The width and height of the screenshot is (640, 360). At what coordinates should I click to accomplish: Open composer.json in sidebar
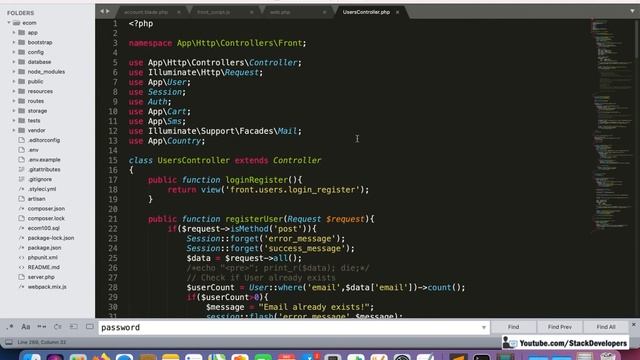46,209
